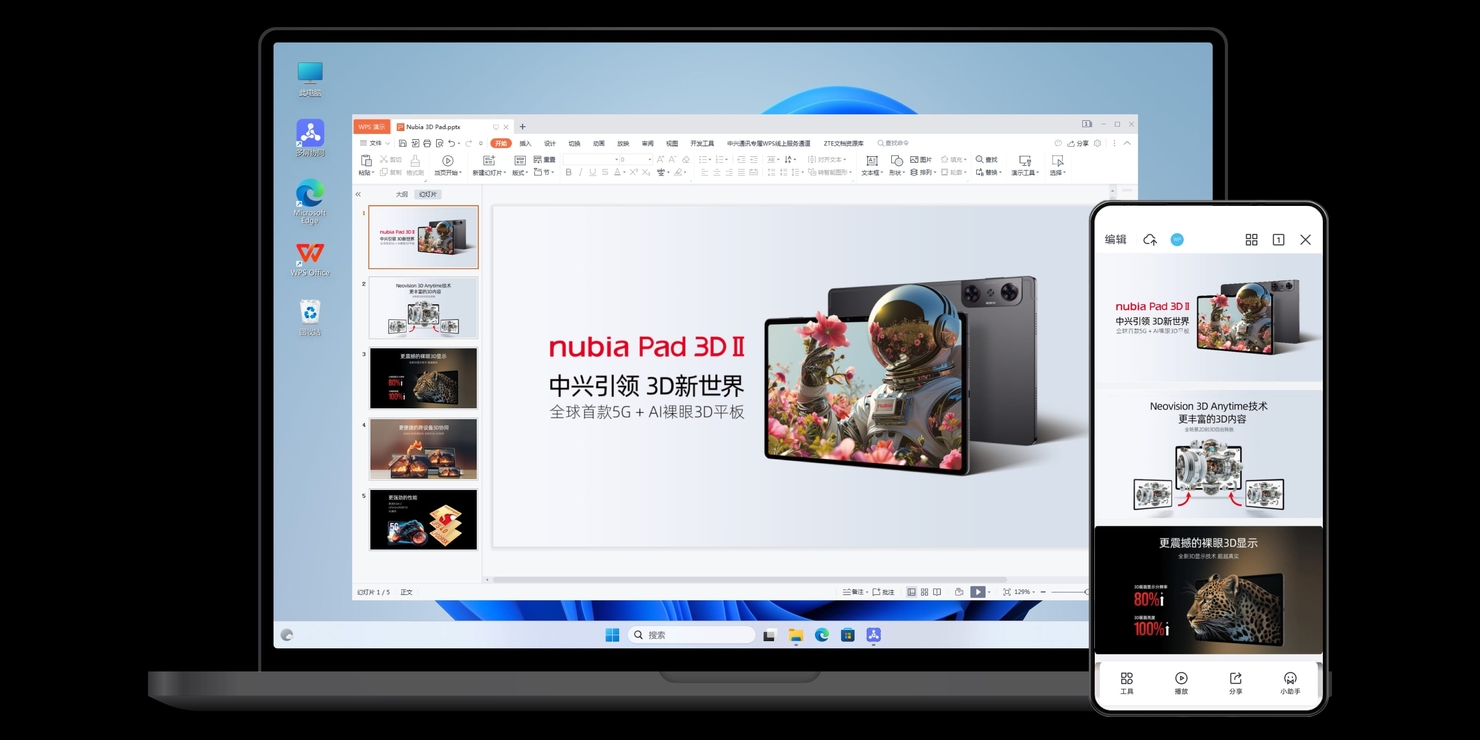The image size is (1480, 740).
Task: Click the Strikethrough S icon
Action: tap(605, 172)
